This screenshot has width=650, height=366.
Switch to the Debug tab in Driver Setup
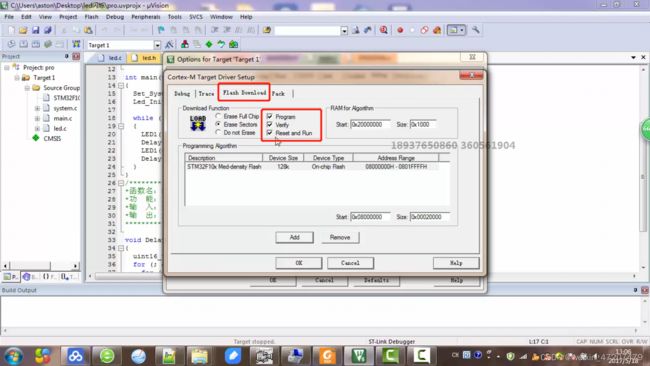[182, 94]
